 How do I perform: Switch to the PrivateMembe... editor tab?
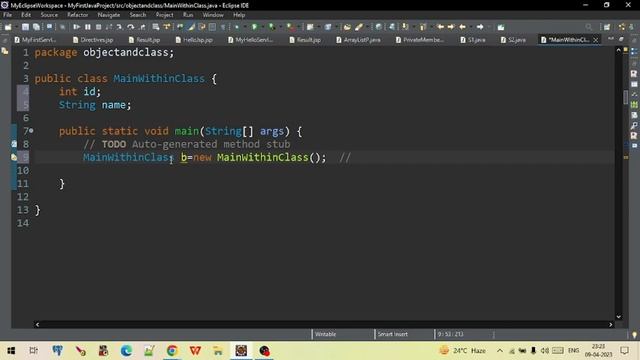coord(420,40)
